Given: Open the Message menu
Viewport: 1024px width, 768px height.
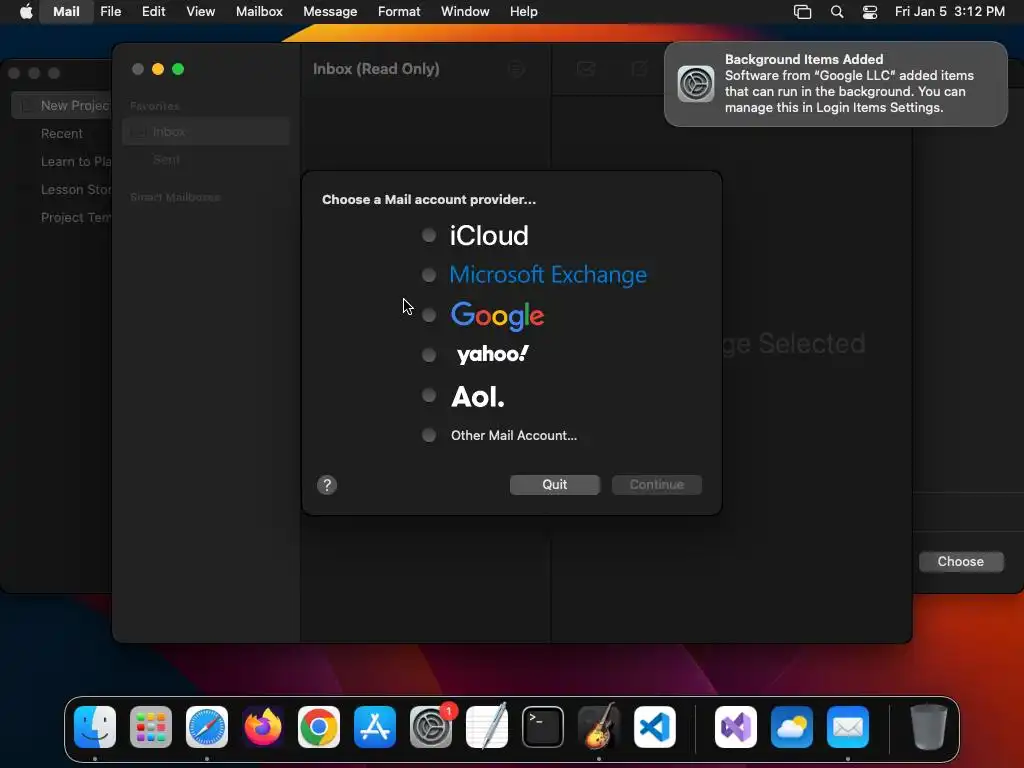Looking at the screenshot, I should [x=330, y=12].
